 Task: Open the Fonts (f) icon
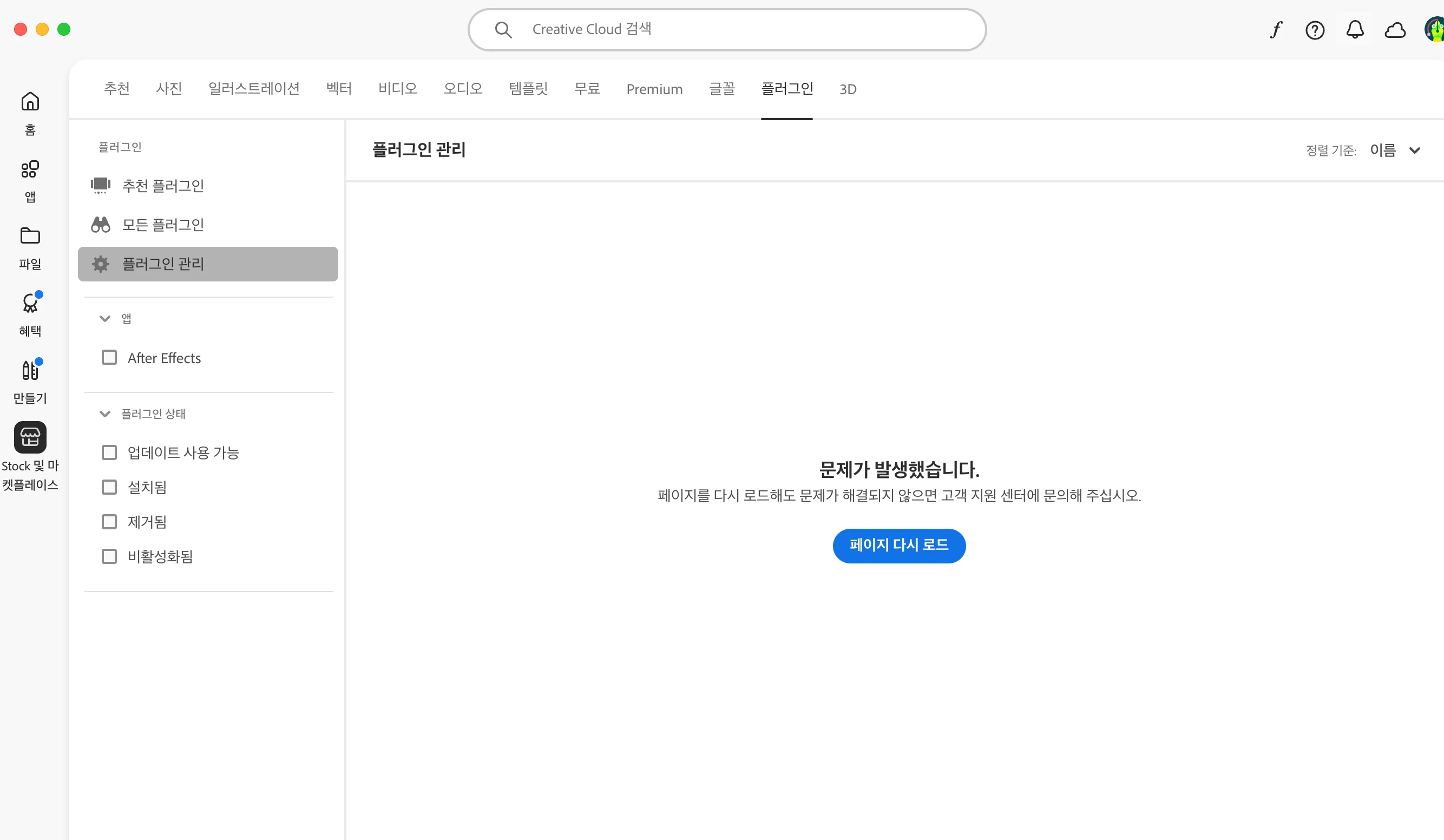[x=1276, y=30]
